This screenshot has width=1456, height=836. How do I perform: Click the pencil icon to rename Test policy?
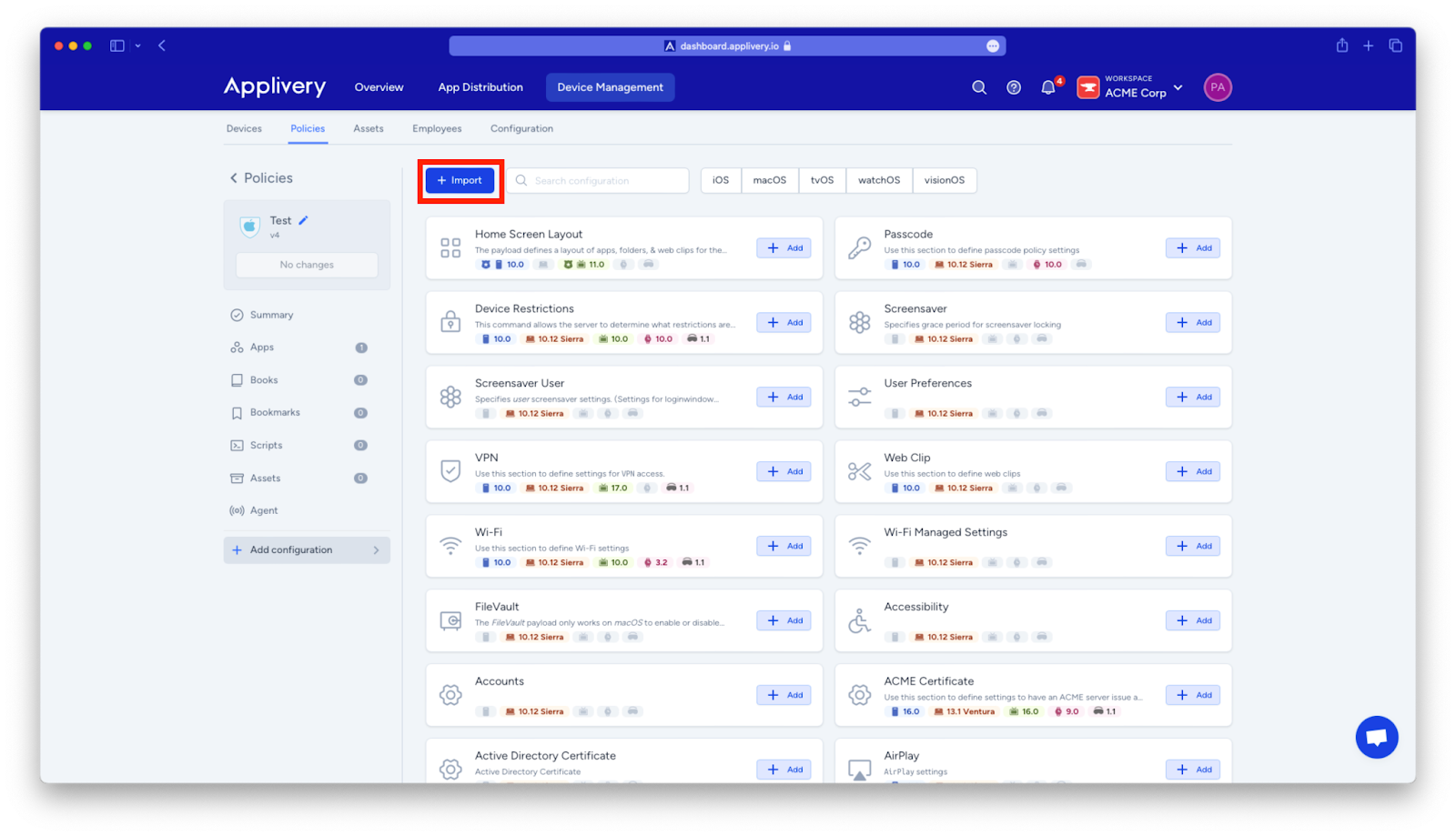[x=304, y=220]
